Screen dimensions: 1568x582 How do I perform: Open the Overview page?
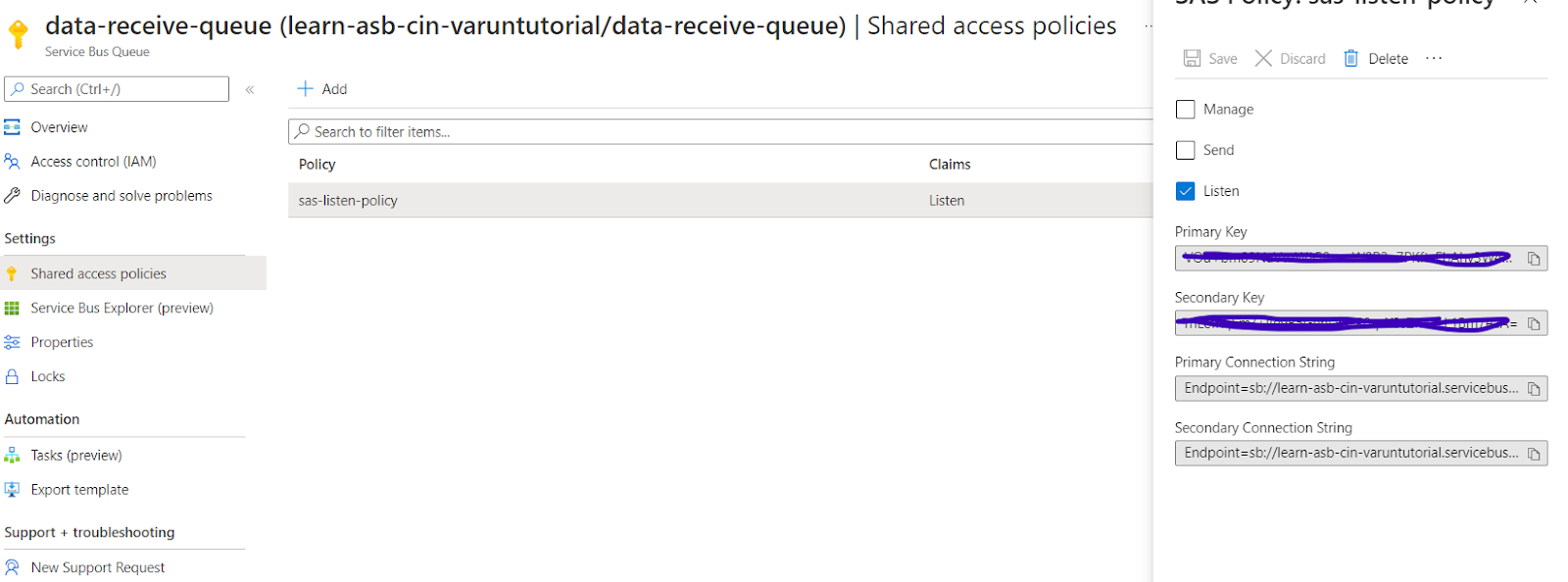[59, 127]
